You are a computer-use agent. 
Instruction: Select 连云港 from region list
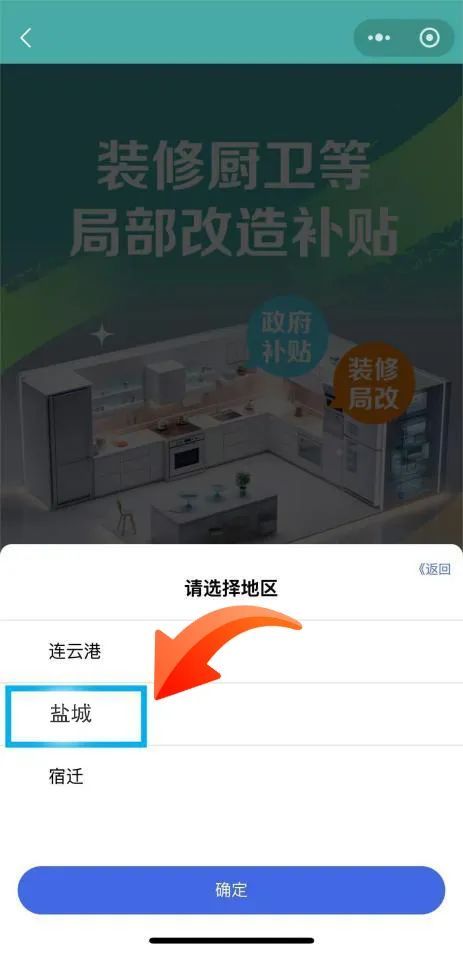point(232,652)
